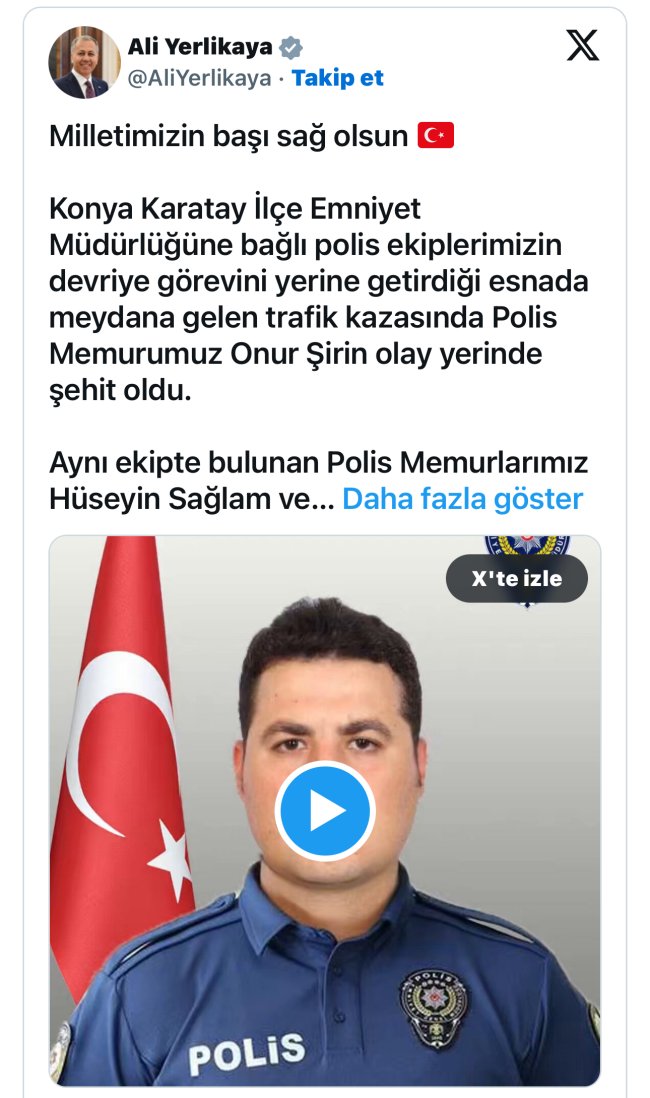Open the X logo link
This screenshot has width=650, height=1098.
click(x=582, y=46)
